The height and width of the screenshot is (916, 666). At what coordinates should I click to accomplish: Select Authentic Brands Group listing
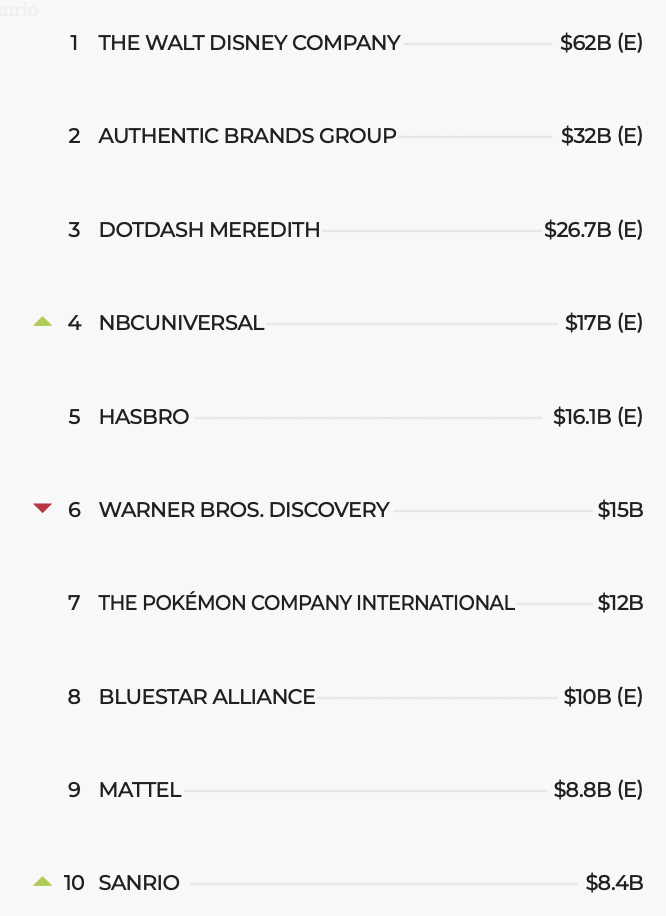tap(247, 136)
